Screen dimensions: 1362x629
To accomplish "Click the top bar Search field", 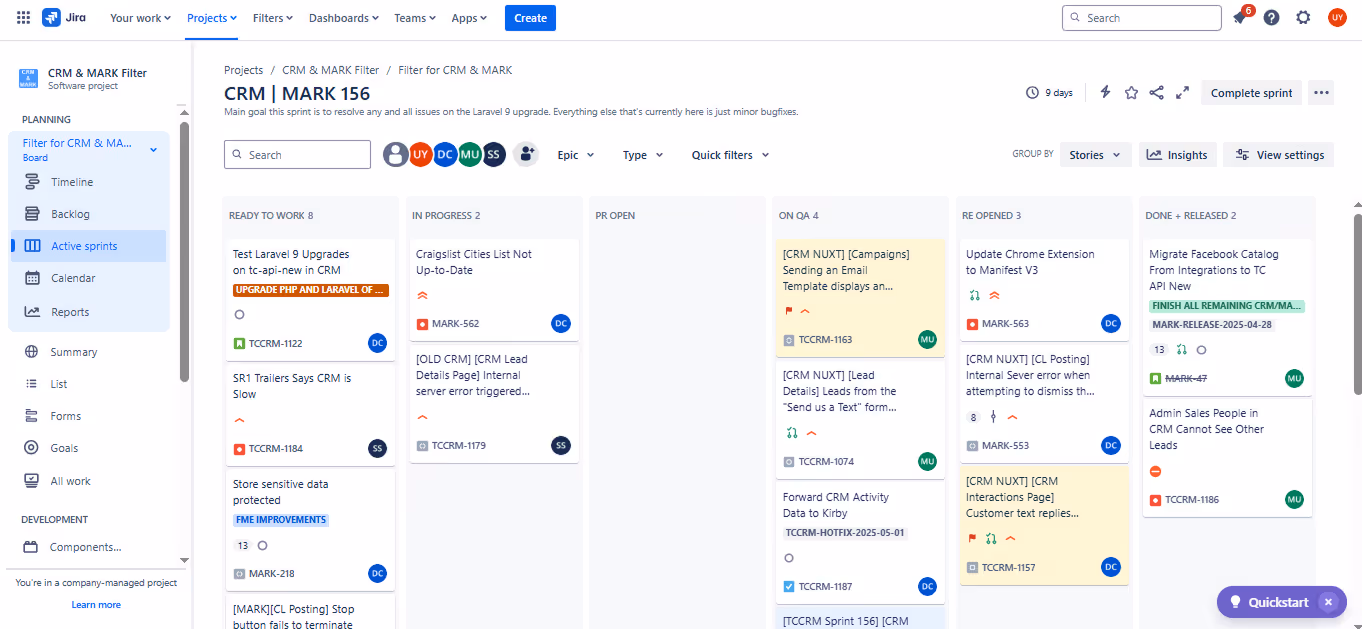I will coord(1142,18).
